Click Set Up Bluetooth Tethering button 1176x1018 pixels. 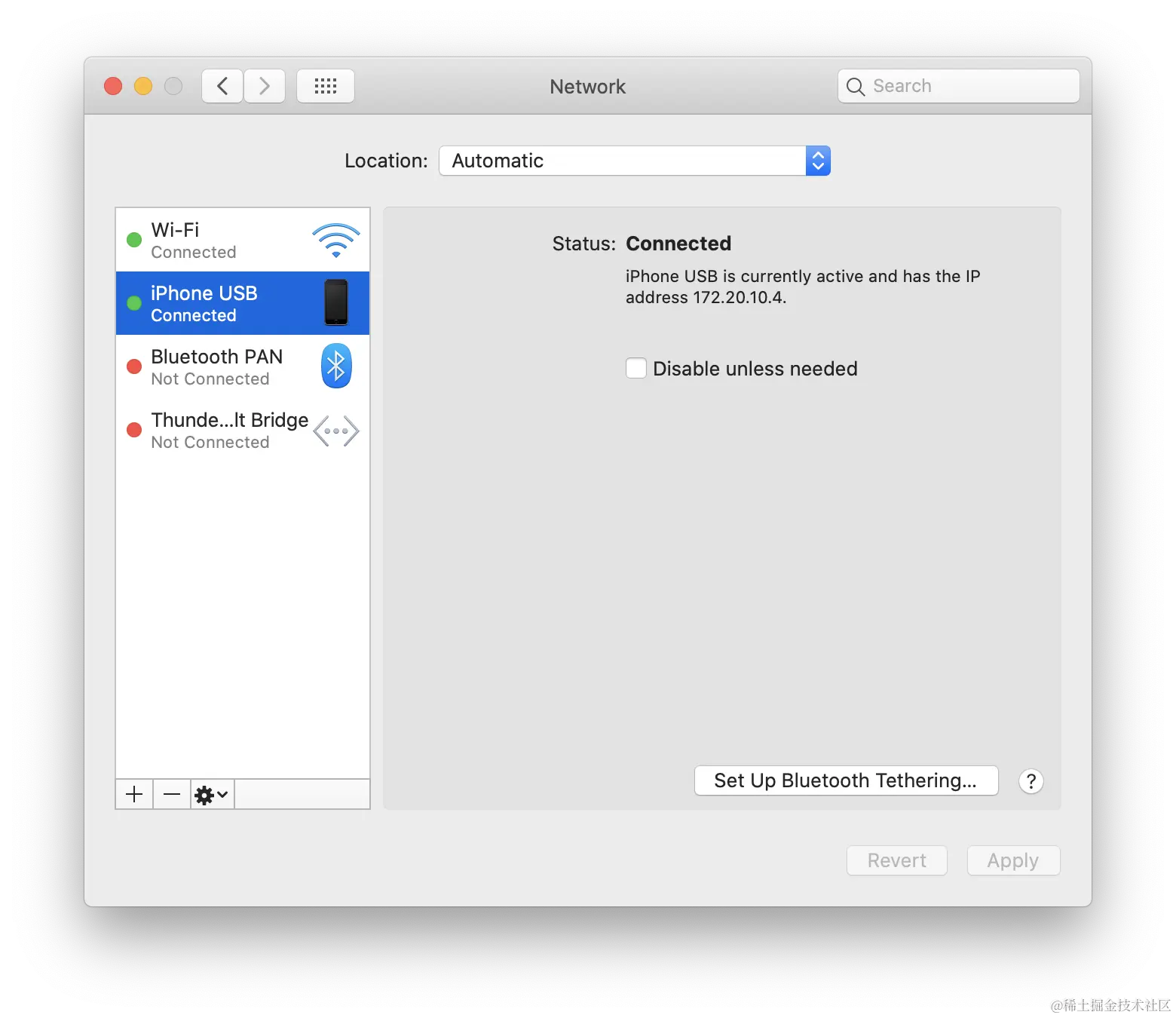click(x=846, y=780)
